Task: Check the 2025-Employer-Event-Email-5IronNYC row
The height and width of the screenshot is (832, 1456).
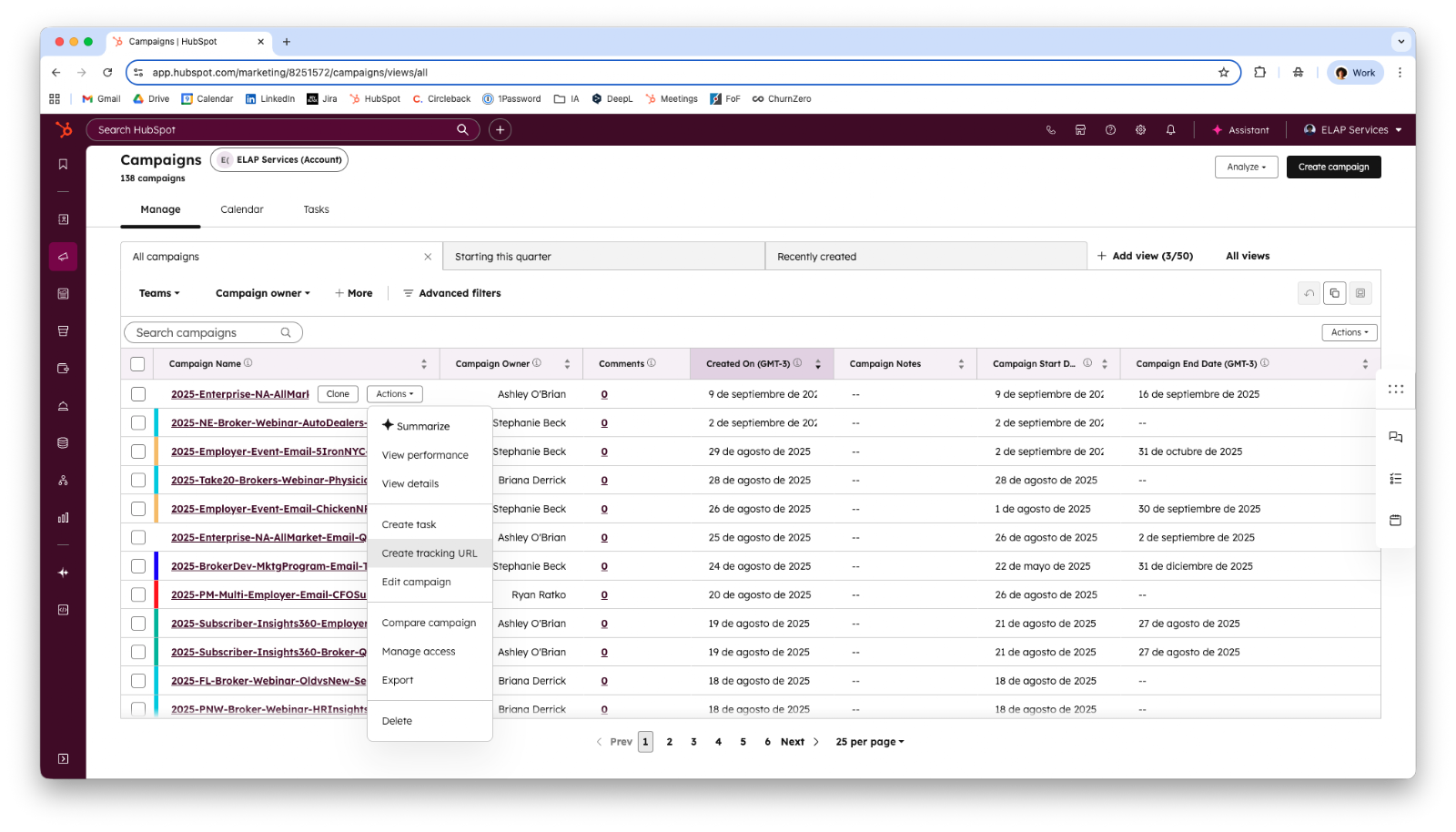Action: tap(138, 452)
